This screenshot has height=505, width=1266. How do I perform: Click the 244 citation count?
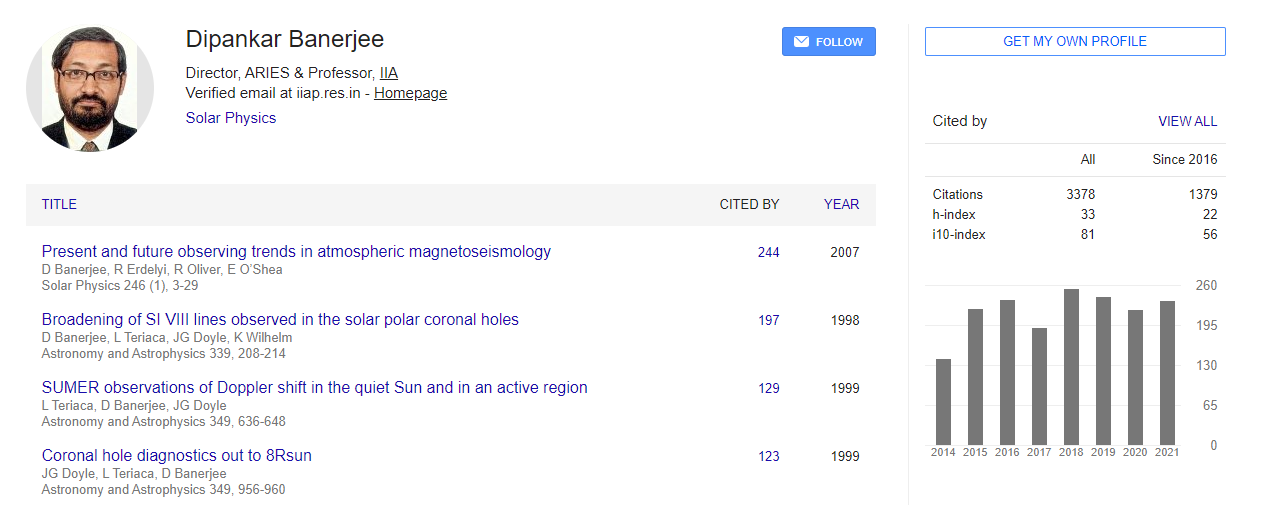point(768,253)
